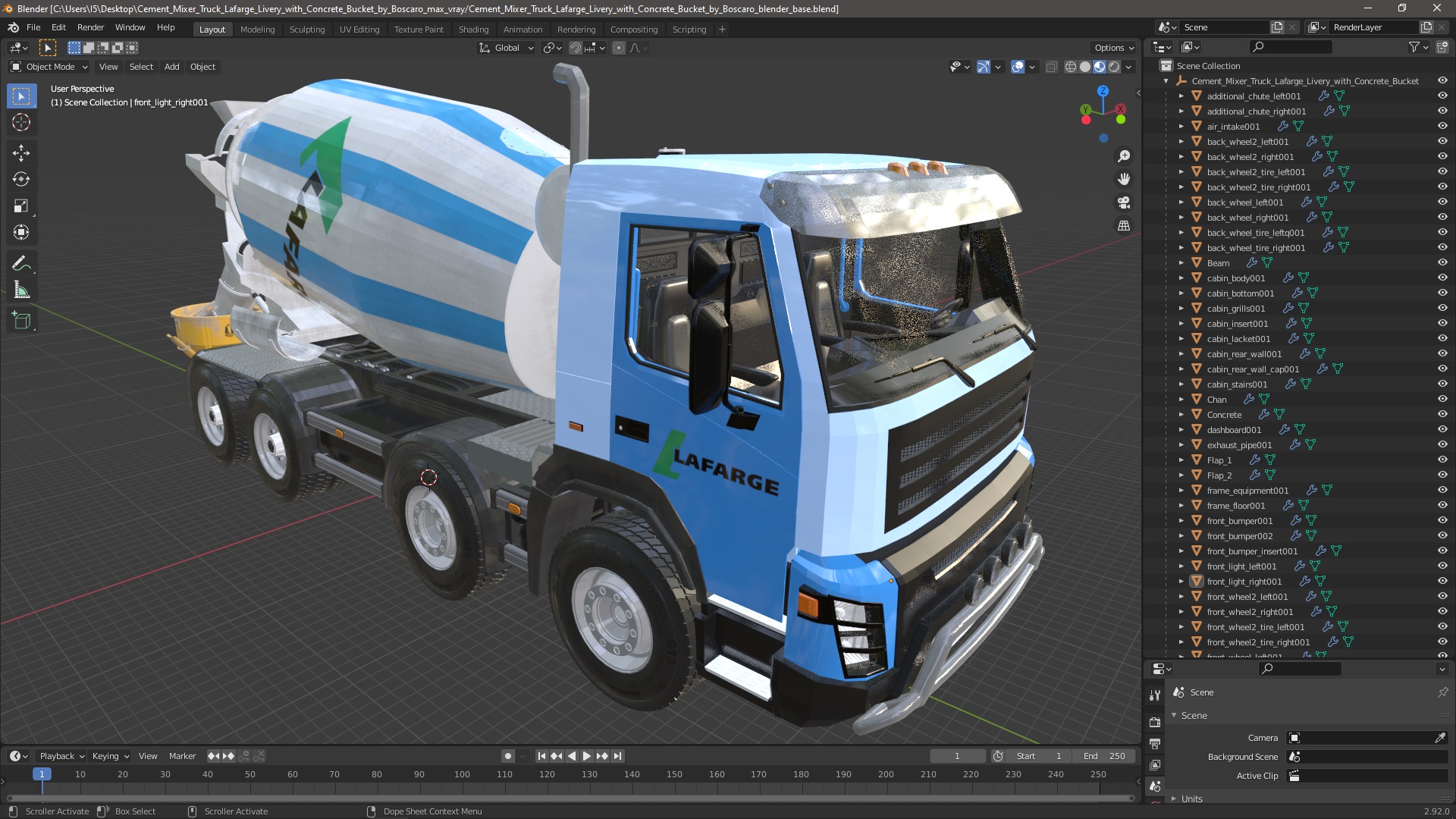Click the timeline View button
The height and width of the screenshot is (819, 1456).
click(148, 756)
